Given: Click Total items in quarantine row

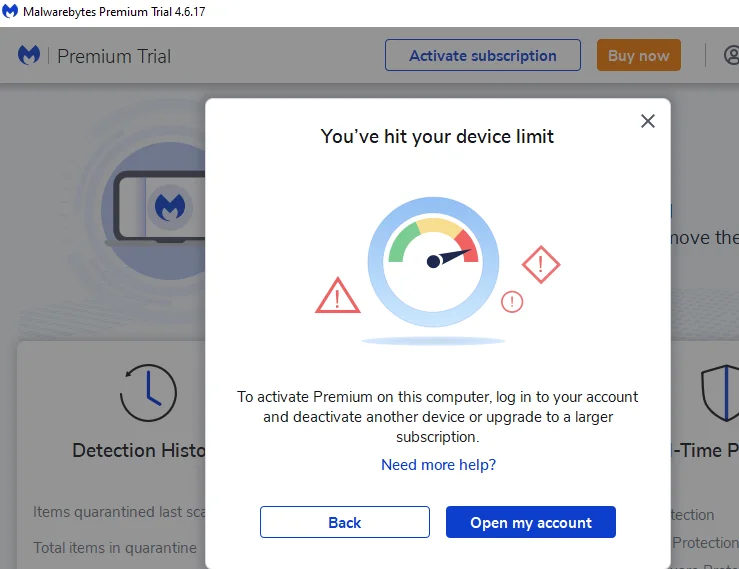Looking at the screenshot, I should coord(115,548).
